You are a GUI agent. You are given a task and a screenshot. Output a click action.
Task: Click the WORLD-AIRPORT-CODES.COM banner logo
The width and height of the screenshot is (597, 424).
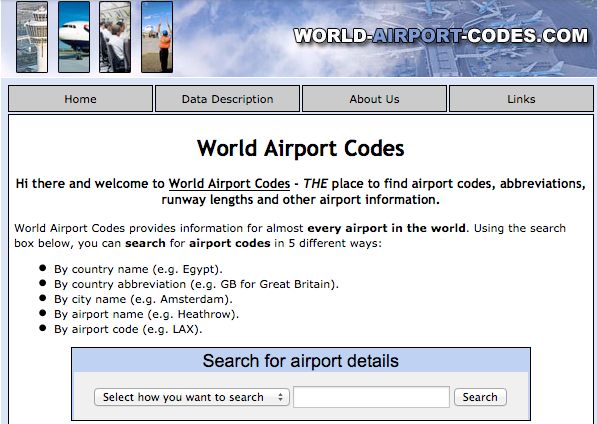(x=441, y=36)
